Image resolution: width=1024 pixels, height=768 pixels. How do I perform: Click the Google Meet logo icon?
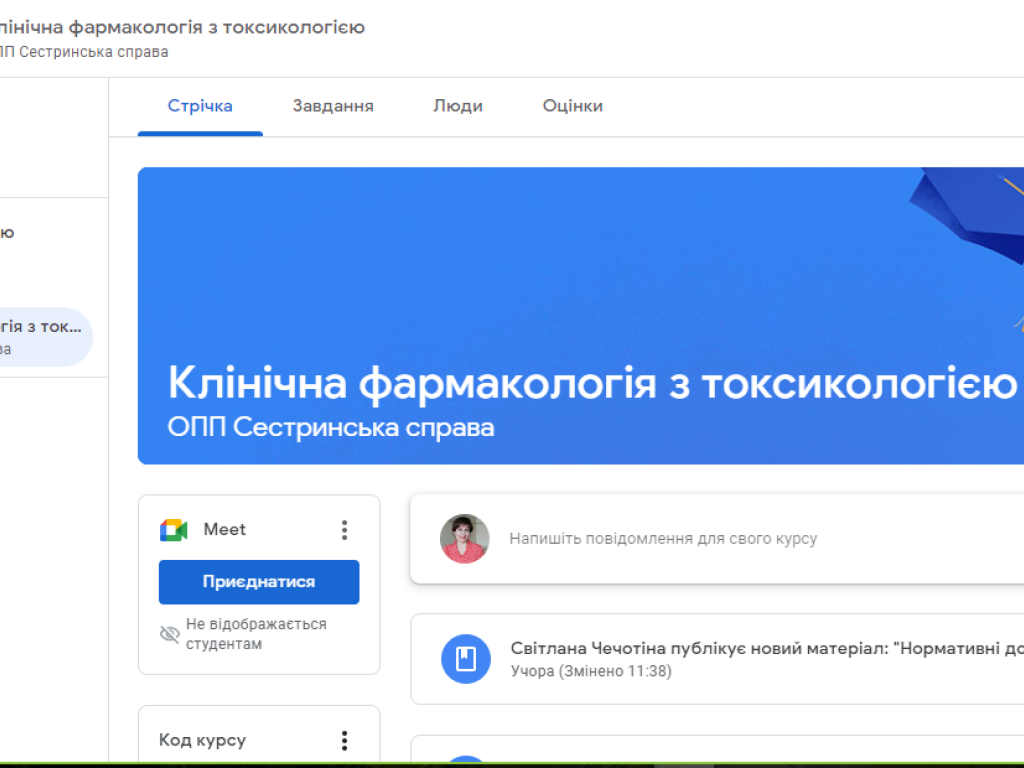pos(174,530)
